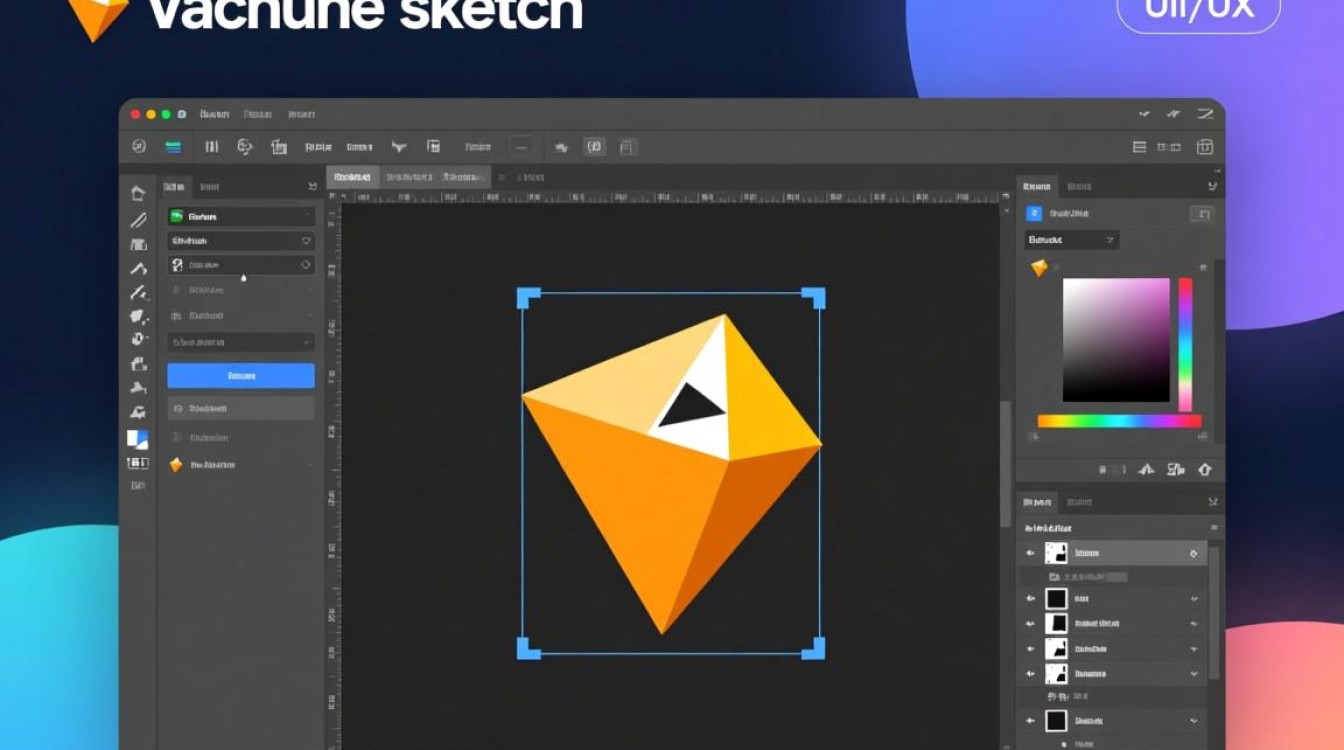Select the inactive second tab in layers panel
1344x750 pixels.
coord(1079,502)
